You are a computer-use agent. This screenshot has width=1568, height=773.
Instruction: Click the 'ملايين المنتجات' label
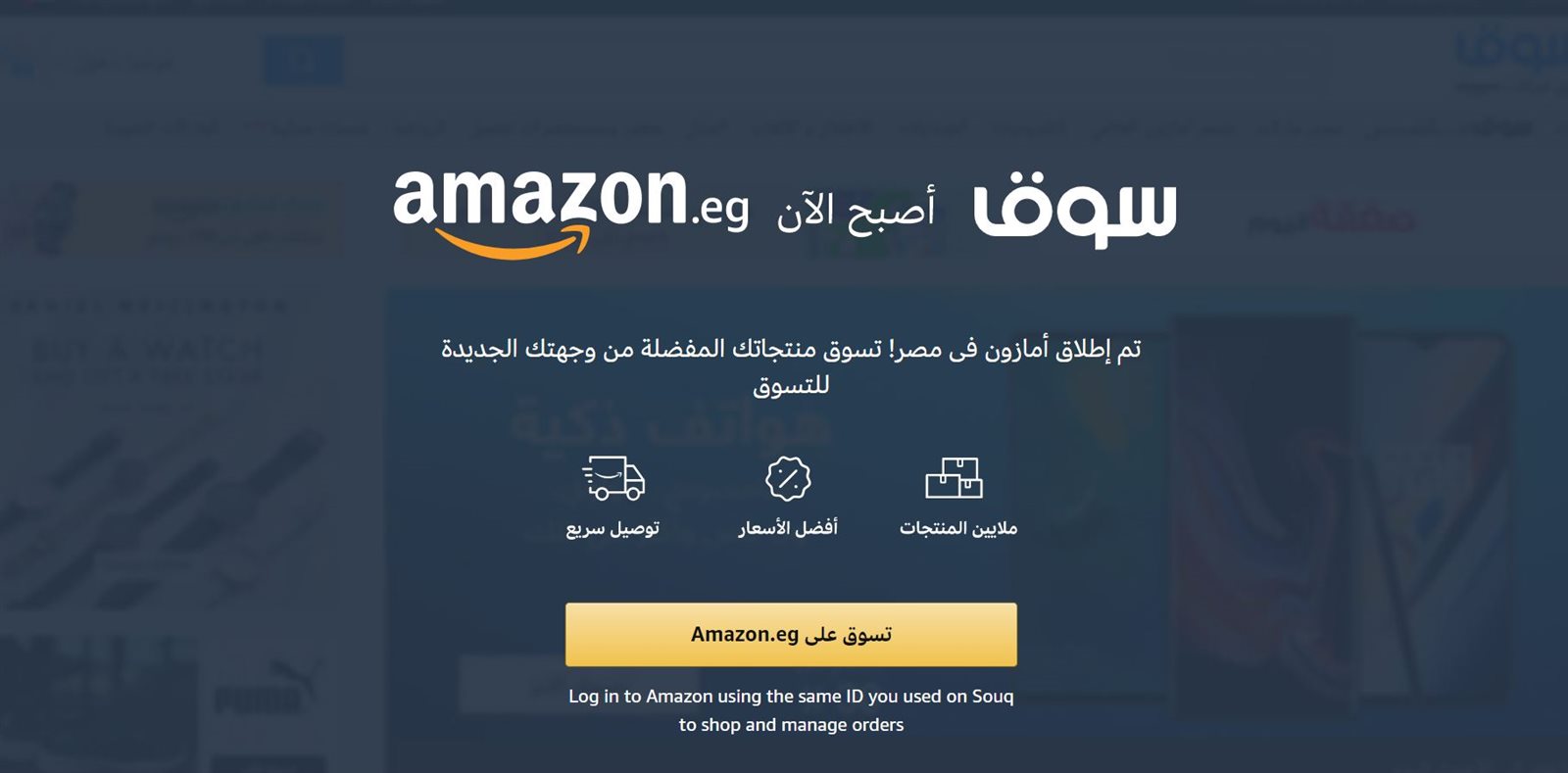tap(958, 528)
